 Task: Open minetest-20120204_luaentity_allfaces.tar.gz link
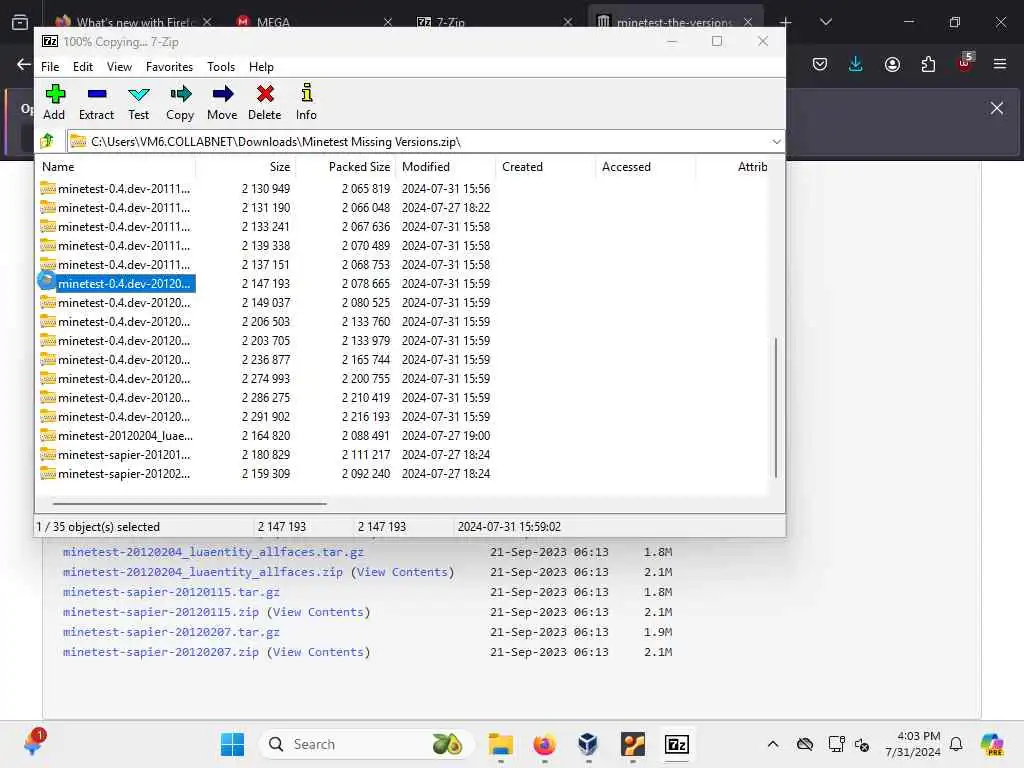click(213, 552)
